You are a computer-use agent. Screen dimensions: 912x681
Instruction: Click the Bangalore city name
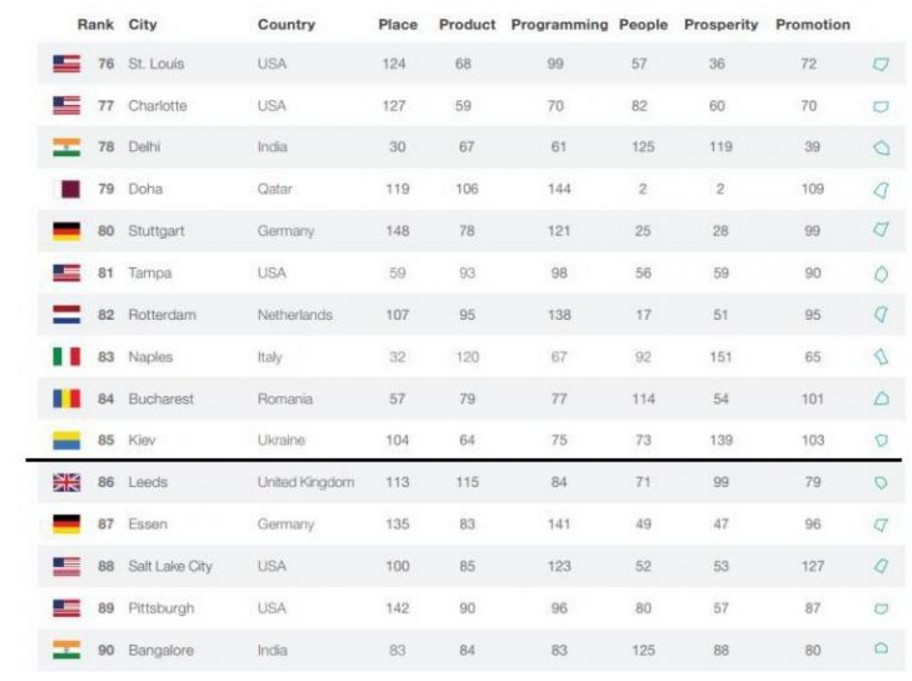tap(161, 650)
